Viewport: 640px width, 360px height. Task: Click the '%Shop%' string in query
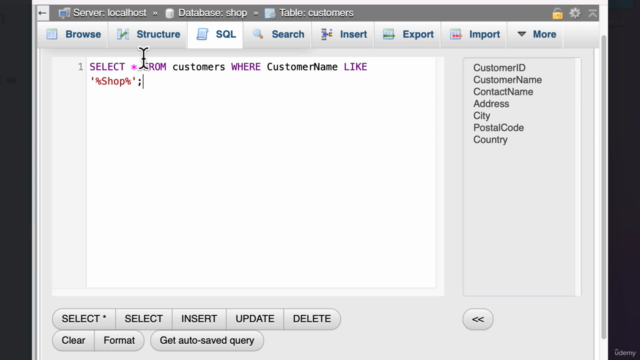coord(113,81)
